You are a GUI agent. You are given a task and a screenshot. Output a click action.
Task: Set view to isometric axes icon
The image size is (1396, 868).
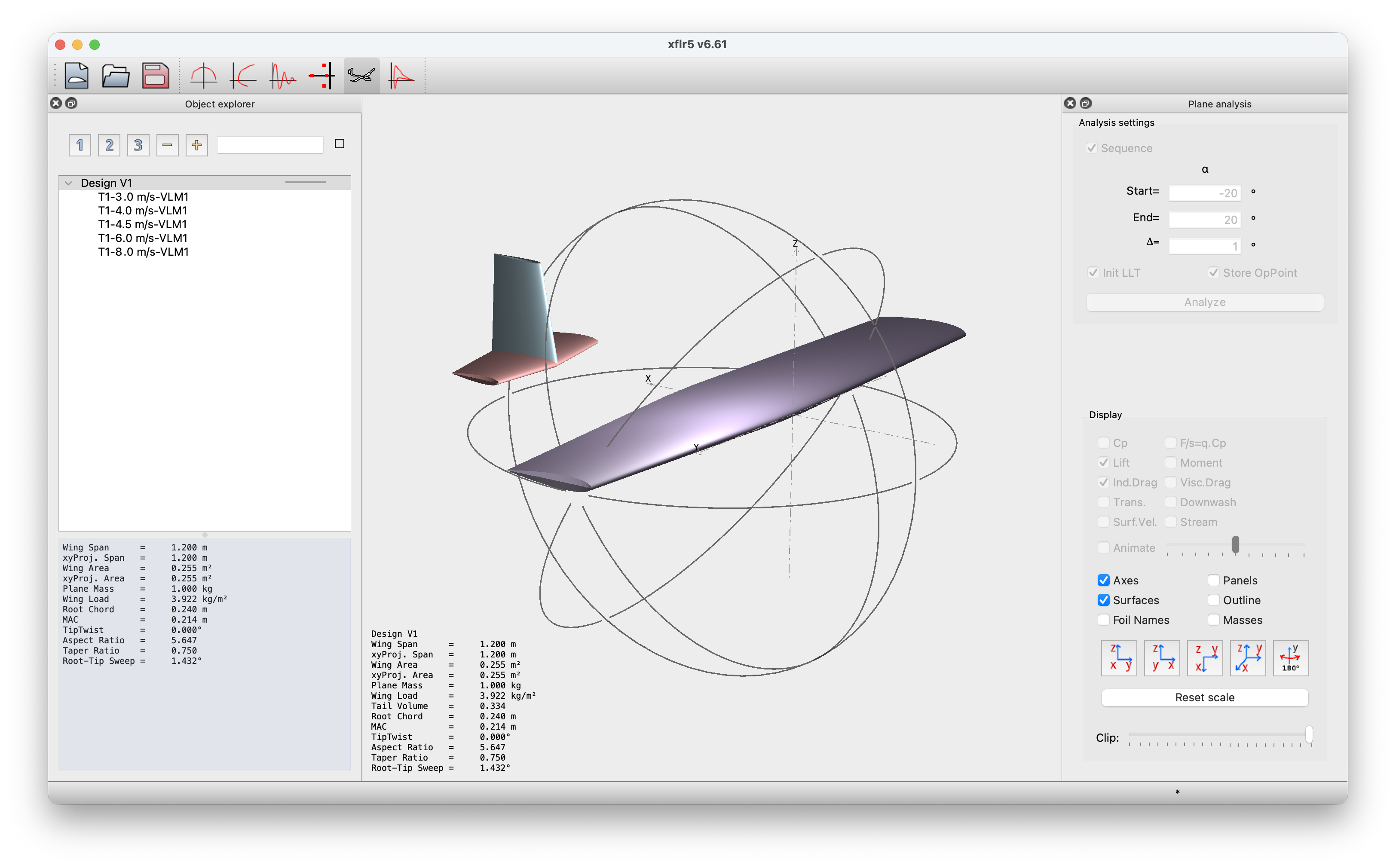(x=1248, y=658)
